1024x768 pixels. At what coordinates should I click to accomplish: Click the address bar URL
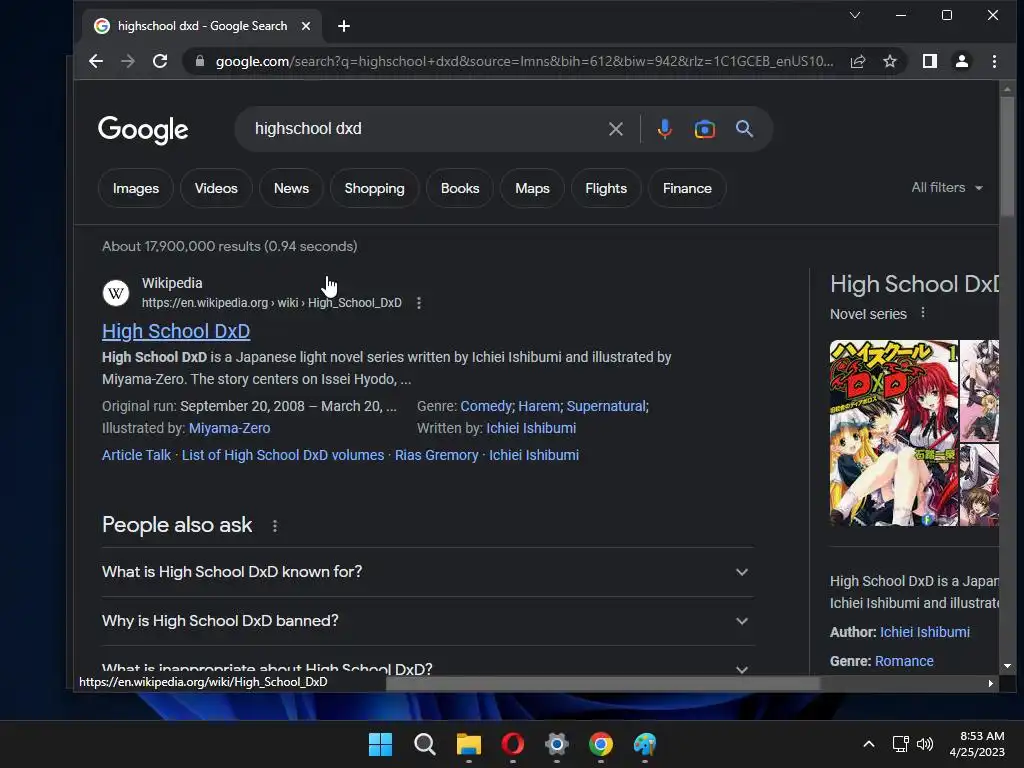click(524, 61)
